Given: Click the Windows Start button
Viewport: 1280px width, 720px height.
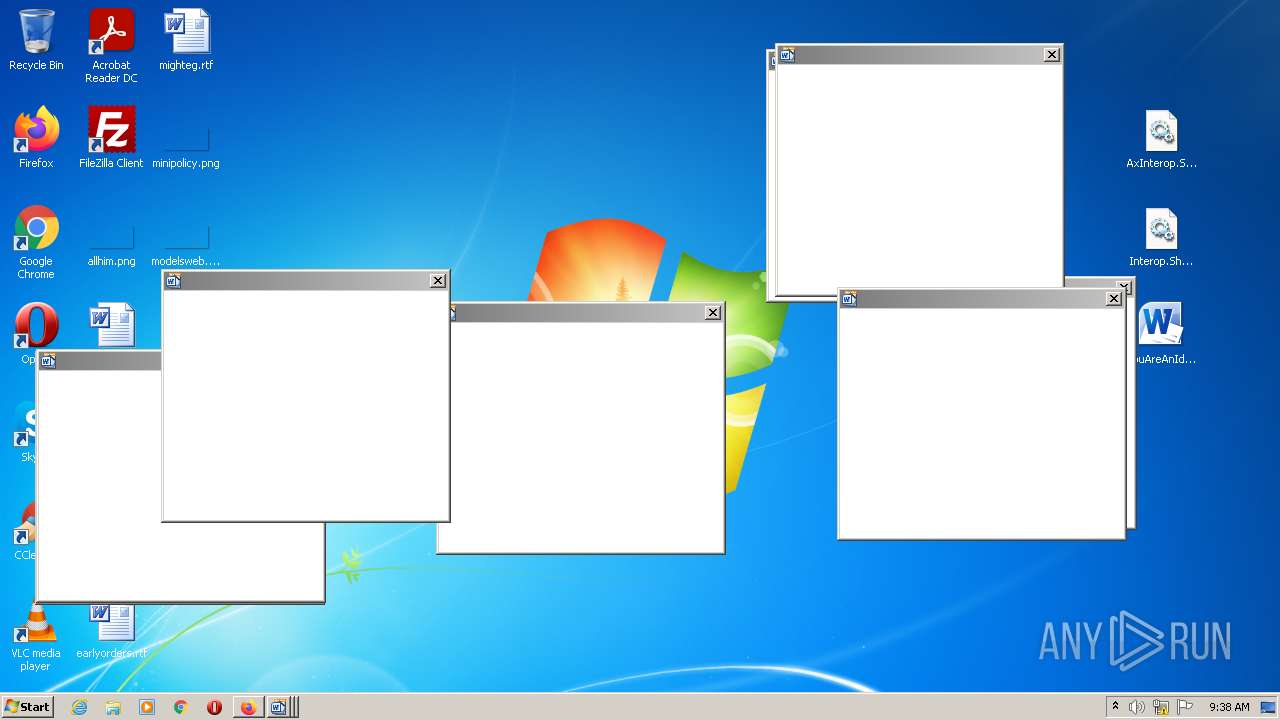Looking at the screenshot, I should [x=27, y=707].
